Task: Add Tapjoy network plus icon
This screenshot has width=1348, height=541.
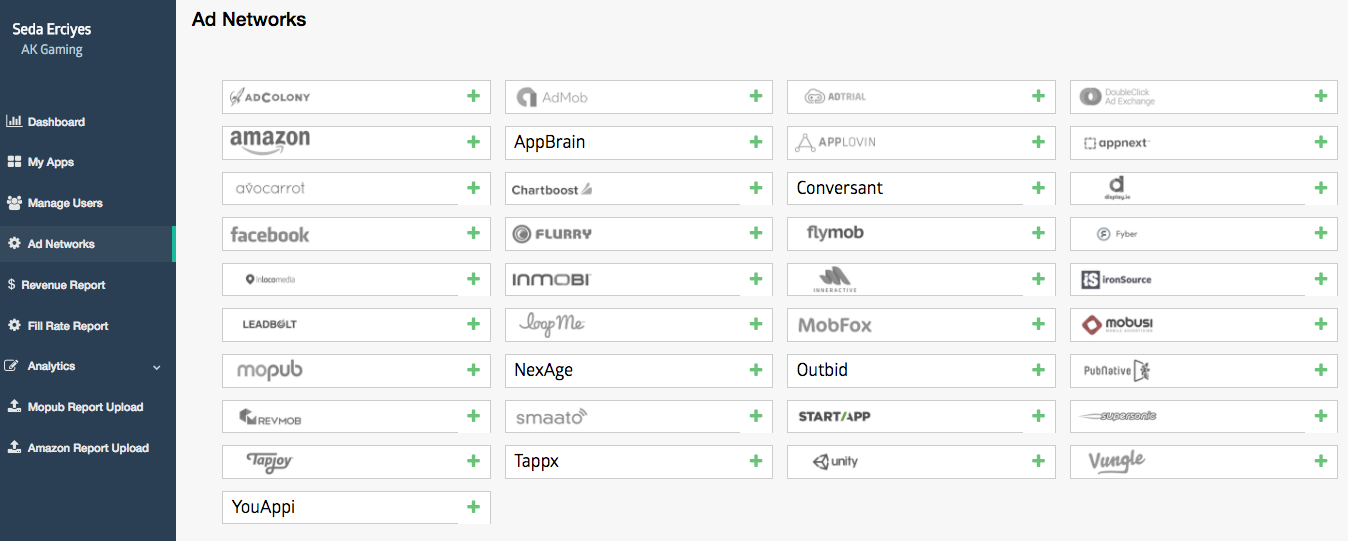Action: (473, 461)
